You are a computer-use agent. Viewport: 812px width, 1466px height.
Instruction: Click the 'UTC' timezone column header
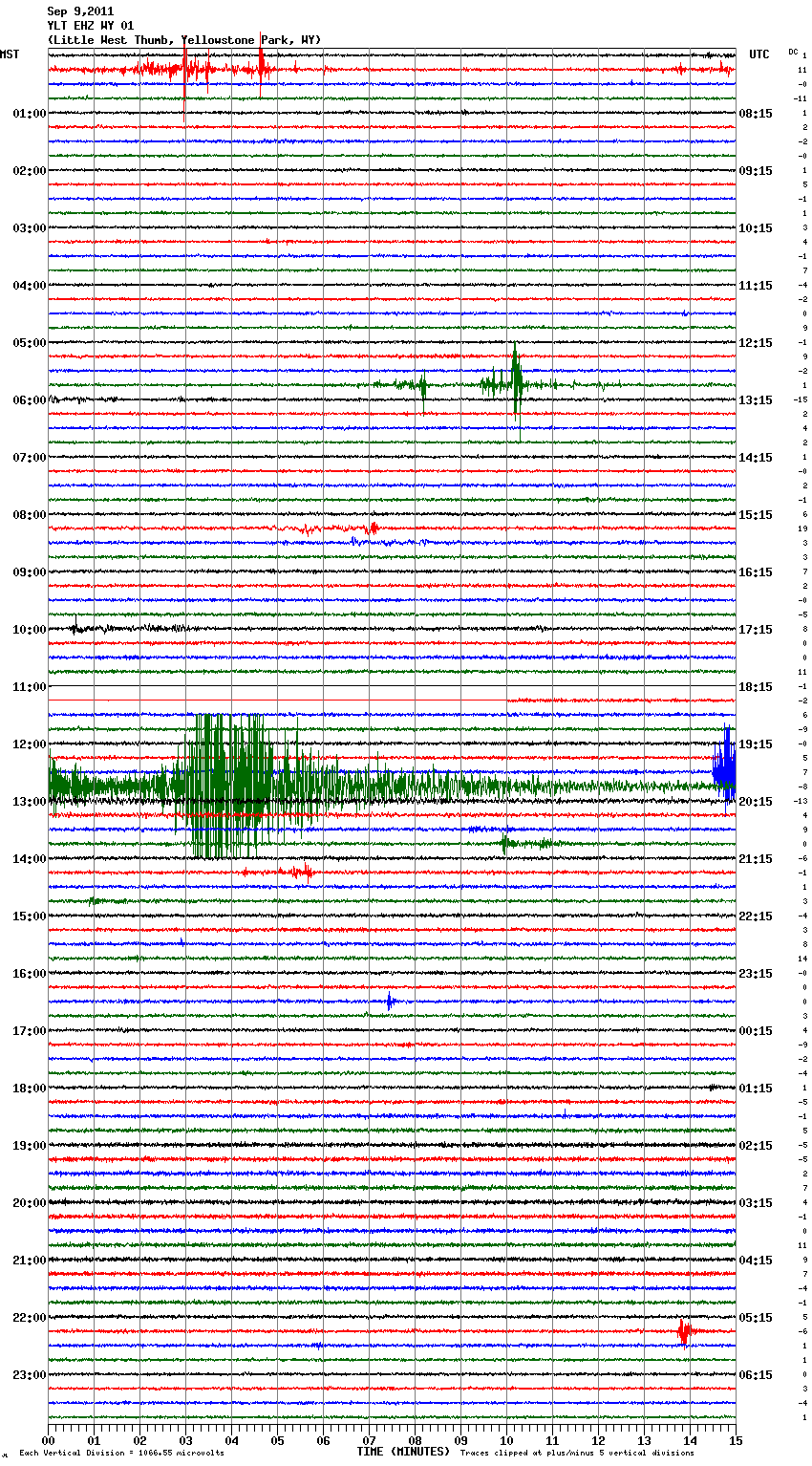click(x=759, y=54)
